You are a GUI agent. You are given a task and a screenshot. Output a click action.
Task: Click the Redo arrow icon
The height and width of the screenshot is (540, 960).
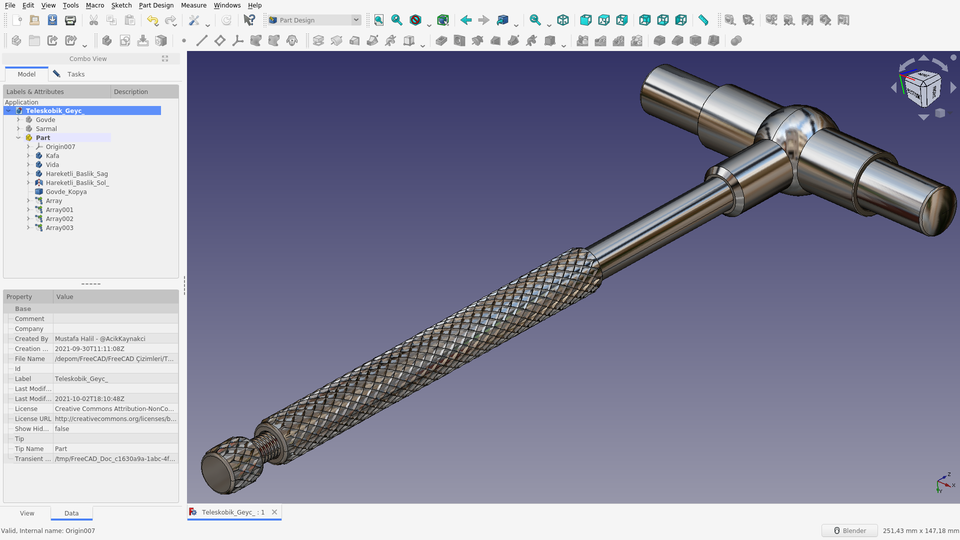pyautogui.click(x=171, y=20)
